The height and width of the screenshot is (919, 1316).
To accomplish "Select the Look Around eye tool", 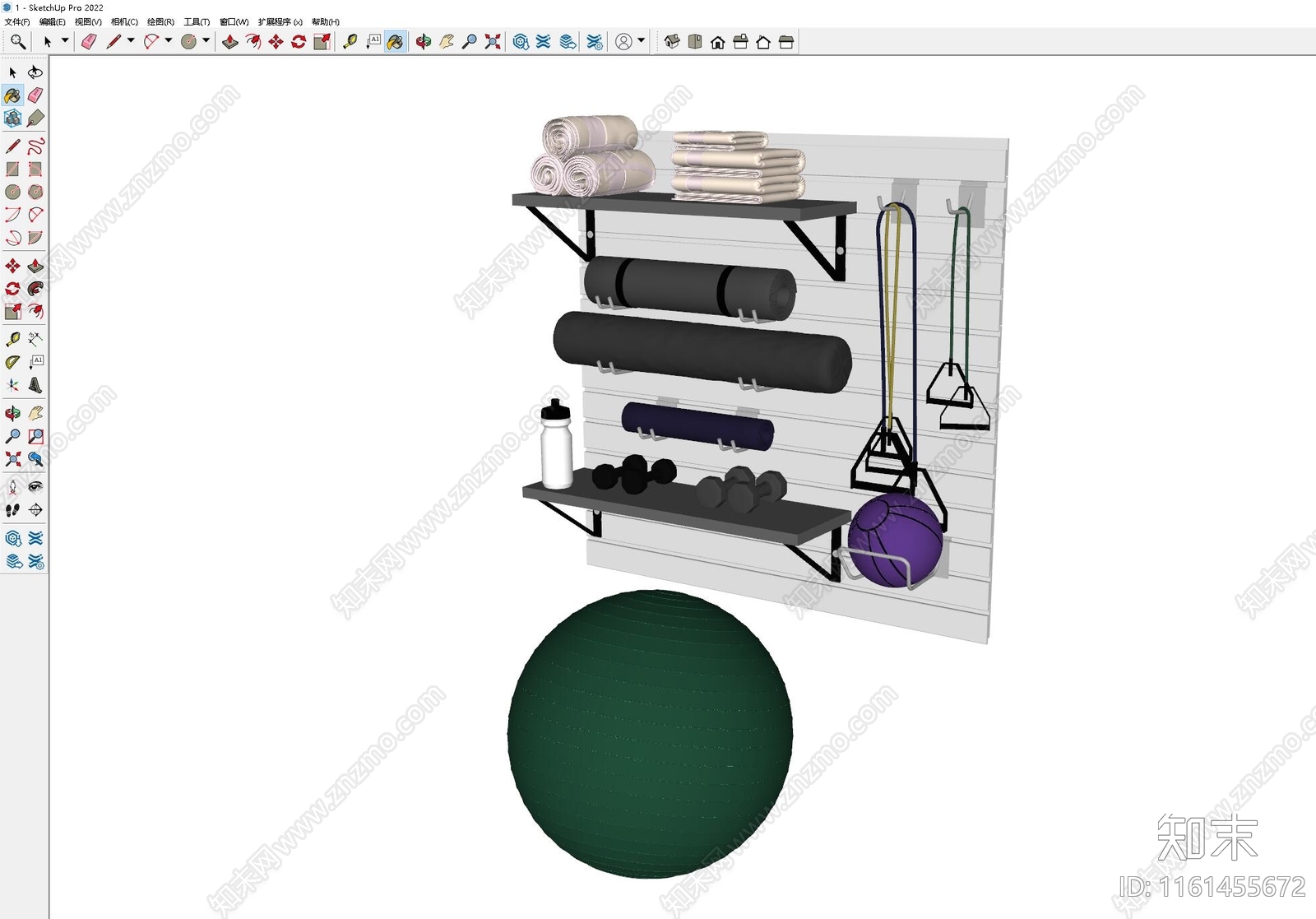I will [35, 487].
